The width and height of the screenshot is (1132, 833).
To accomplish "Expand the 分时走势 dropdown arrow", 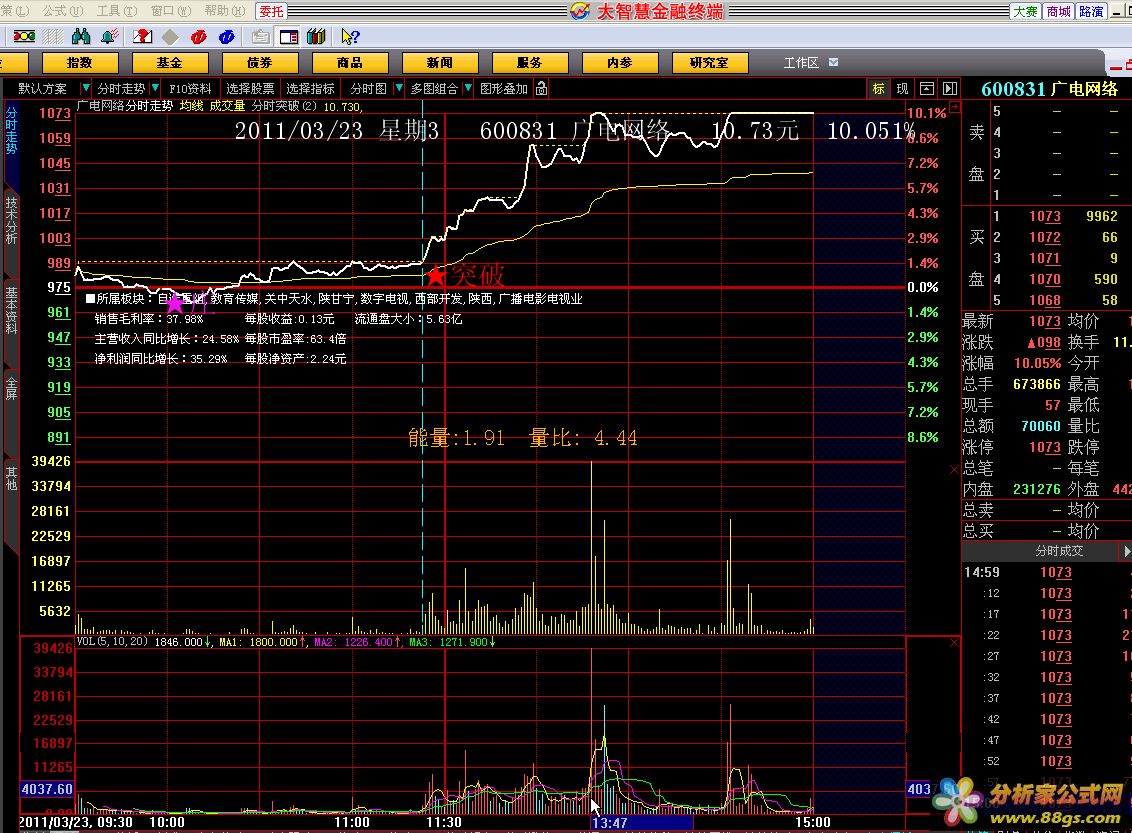I will [154, 88].
